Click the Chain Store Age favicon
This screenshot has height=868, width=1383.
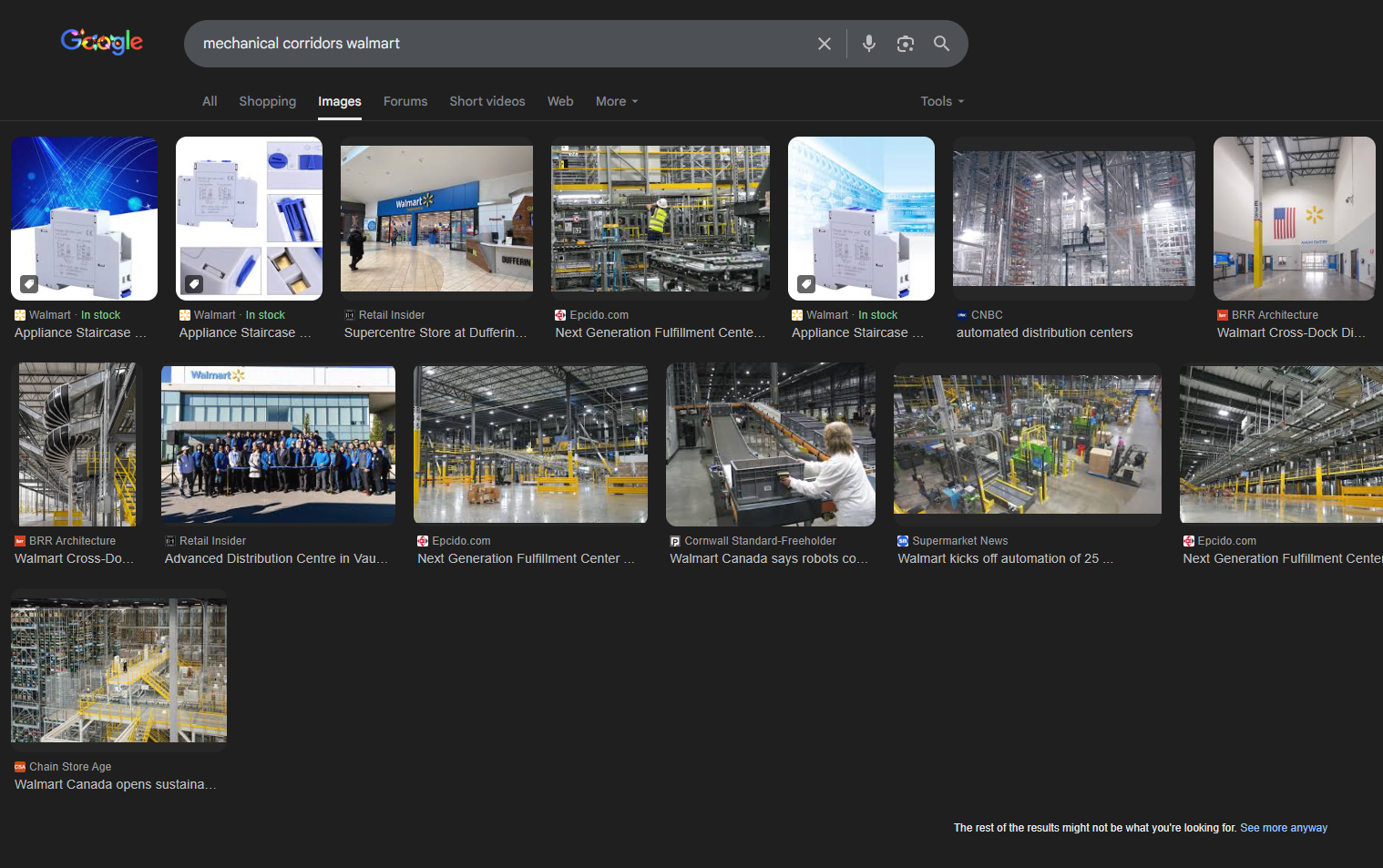coord(20,767)
